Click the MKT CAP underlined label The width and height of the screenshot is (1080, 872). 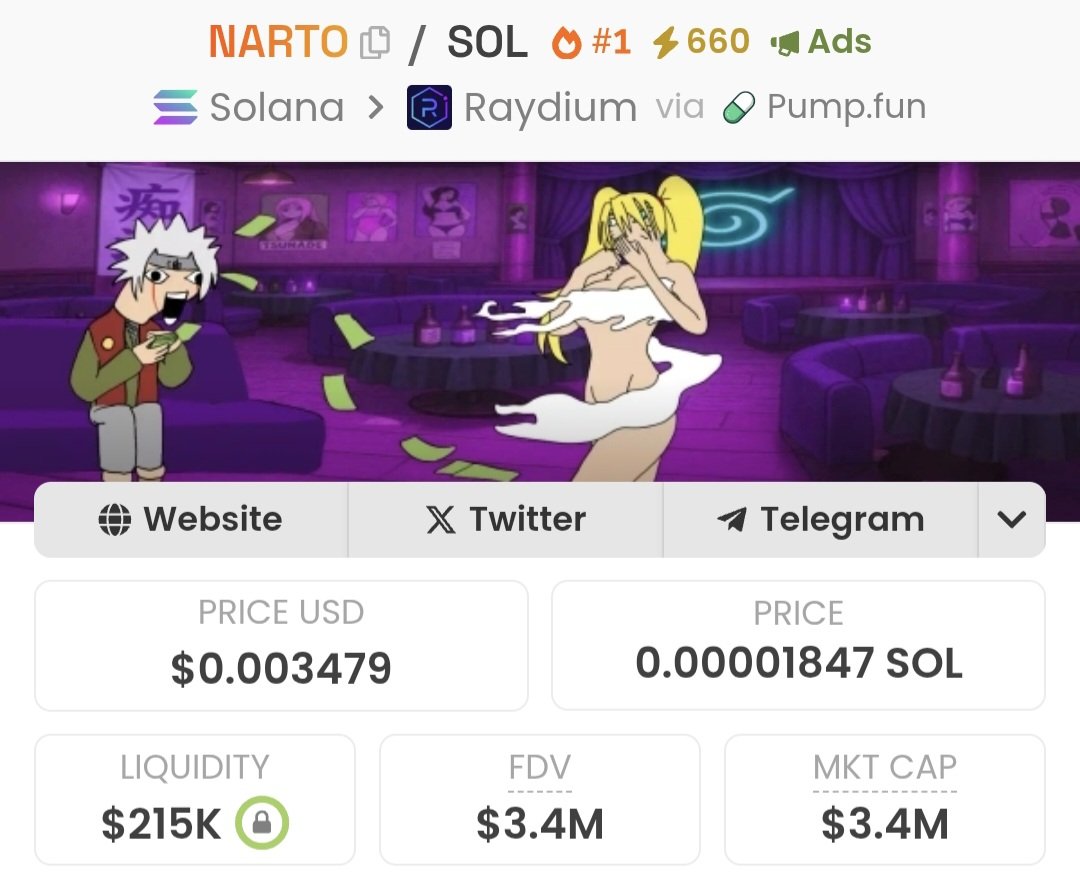pos(885,767)
